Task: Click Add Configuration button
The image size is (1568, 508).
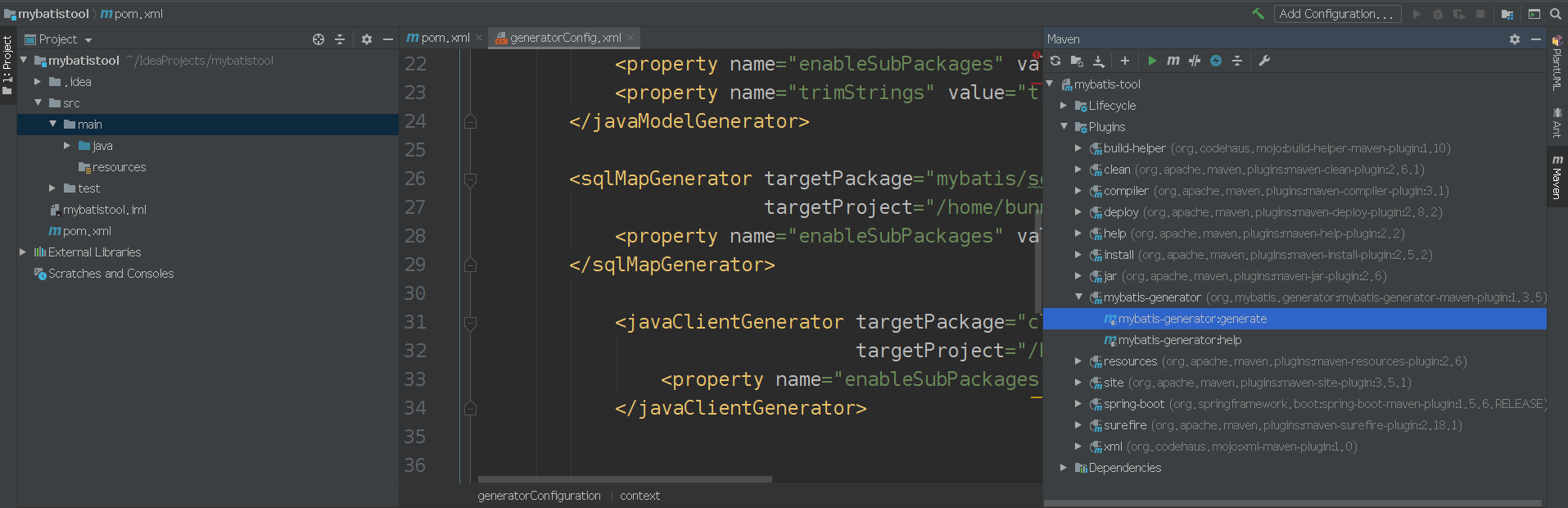Action: click(1337, 14)
